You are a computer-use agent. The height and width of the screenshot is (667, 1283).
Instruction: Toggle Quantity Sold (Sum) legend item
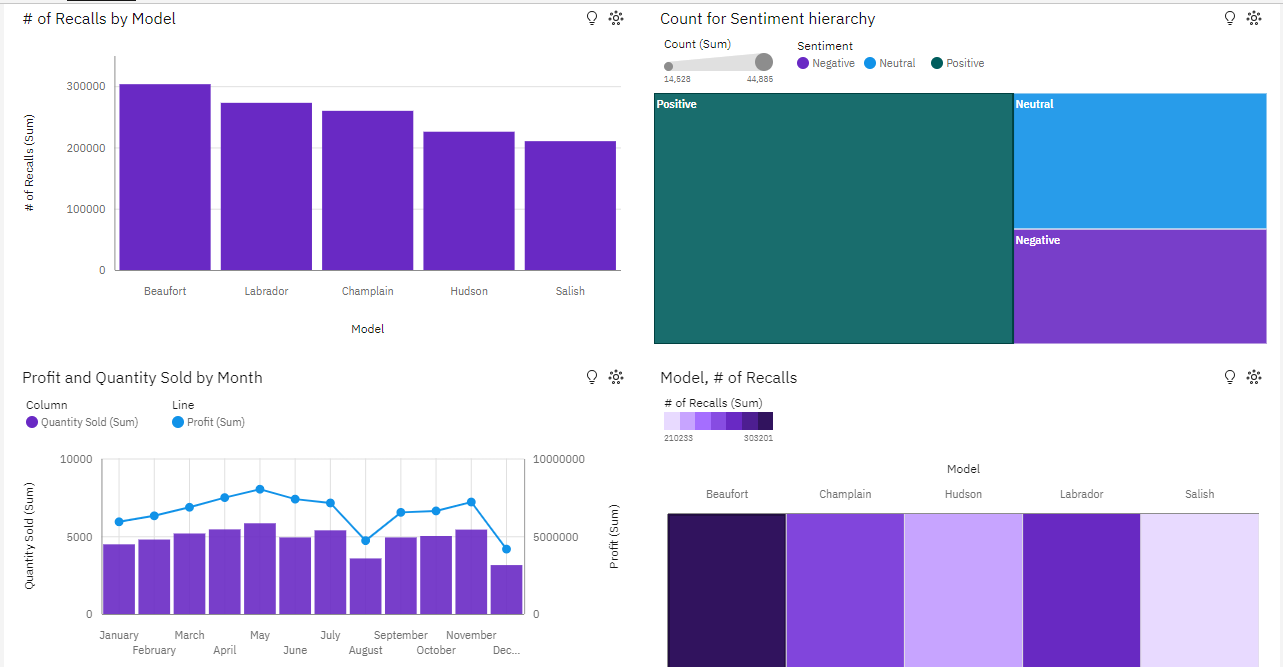(x=82, y=422)
